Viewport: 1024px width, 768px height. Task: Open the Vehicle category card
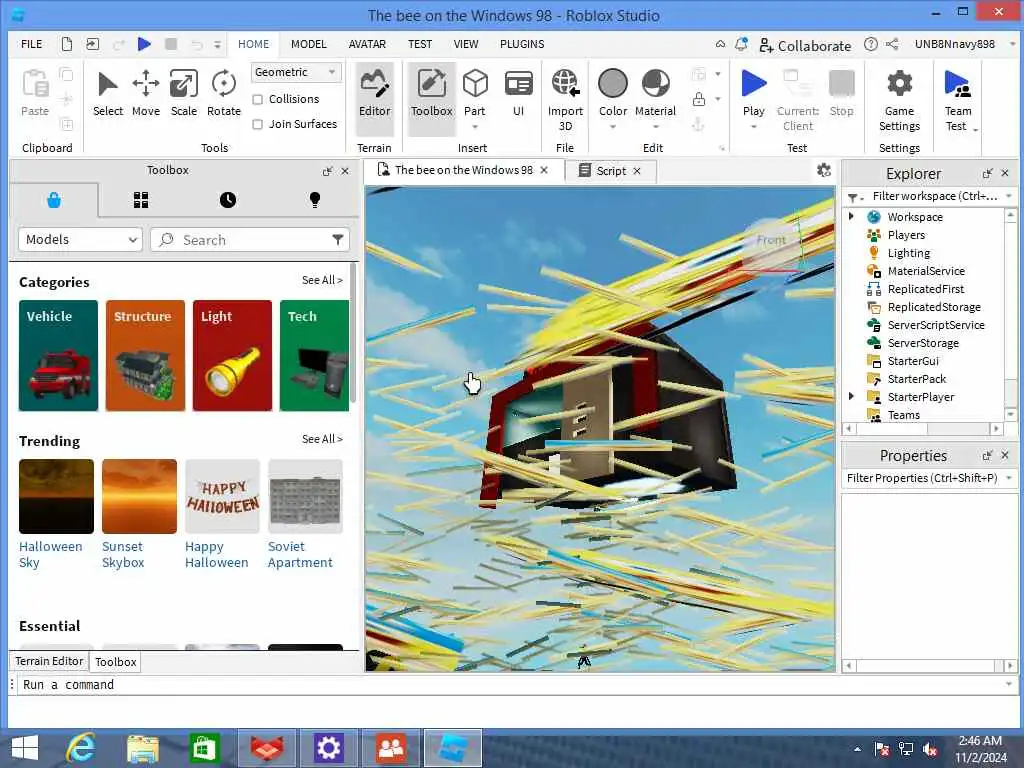coord(58,355)
